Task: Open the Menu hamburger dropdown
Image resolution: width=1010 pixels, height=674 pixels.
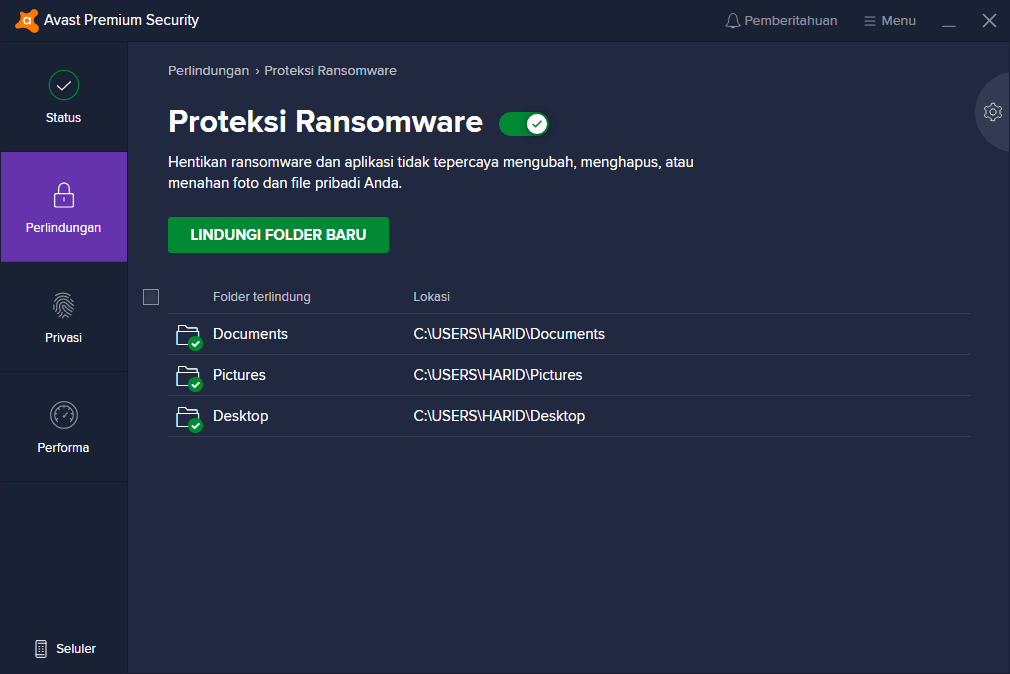Action: point(890,21)
